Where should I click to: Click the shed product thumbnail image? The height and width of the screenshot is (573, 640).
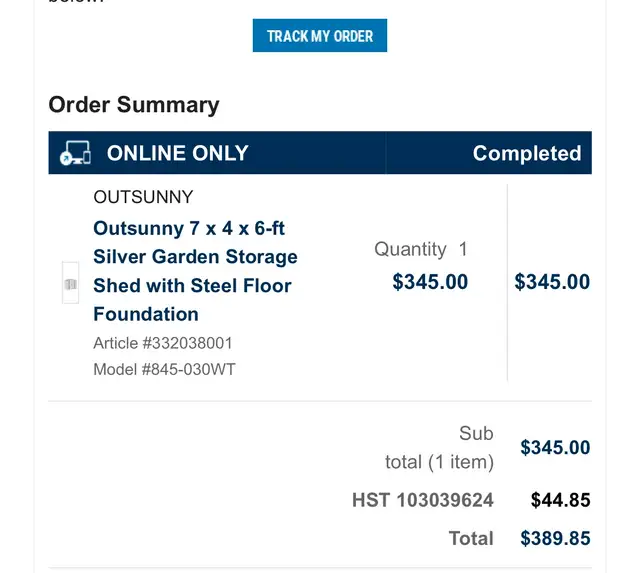(70, 283)
